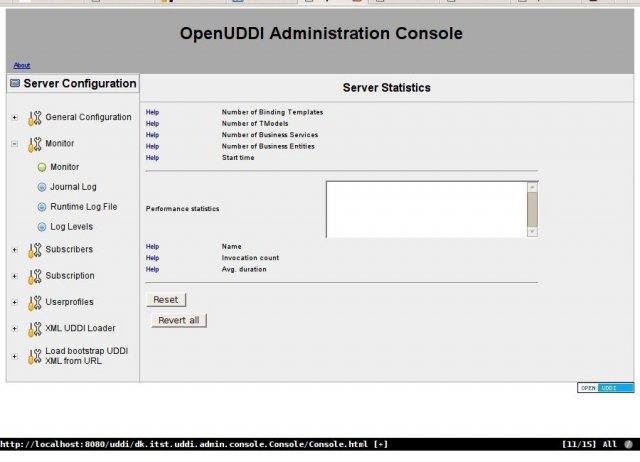Click the green Monitor sub-item icon
Viewport: 640px width, 462px height.
pos(42,167)
